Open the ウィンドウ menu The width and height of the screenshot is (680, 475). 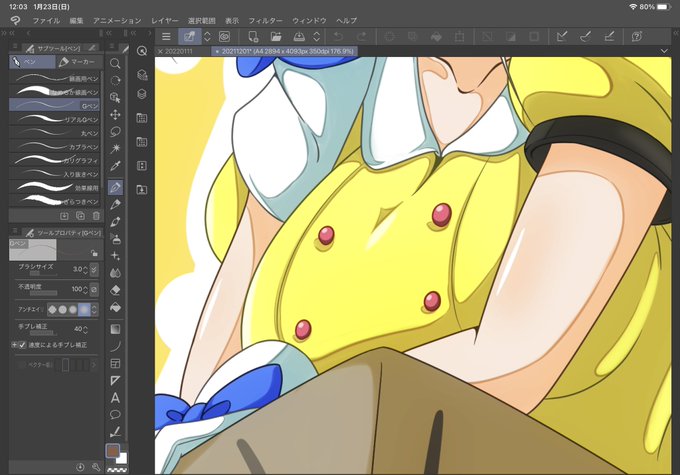coord(309,20)
